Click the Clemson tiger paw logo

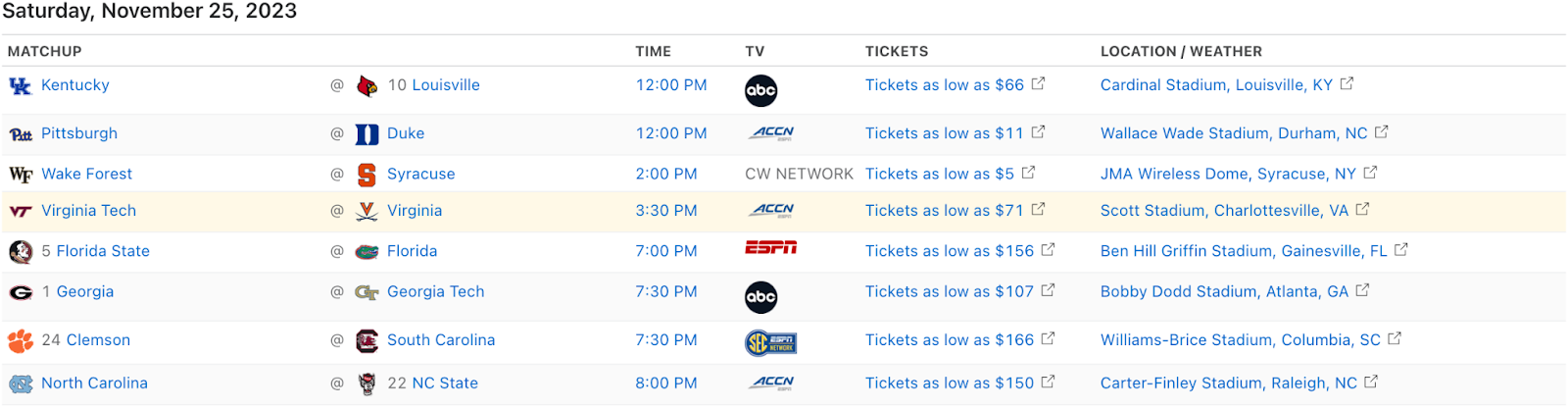[x=21, y=340]
